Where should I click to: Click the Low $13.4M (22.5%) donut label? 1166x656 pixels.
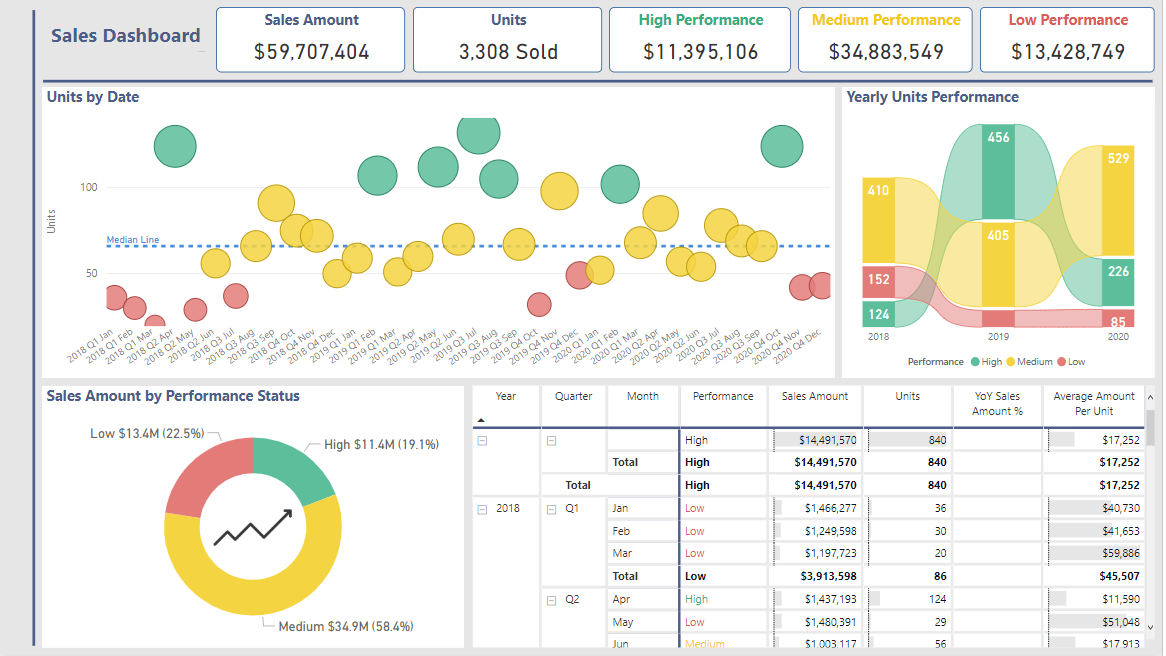tap(147, 434)
